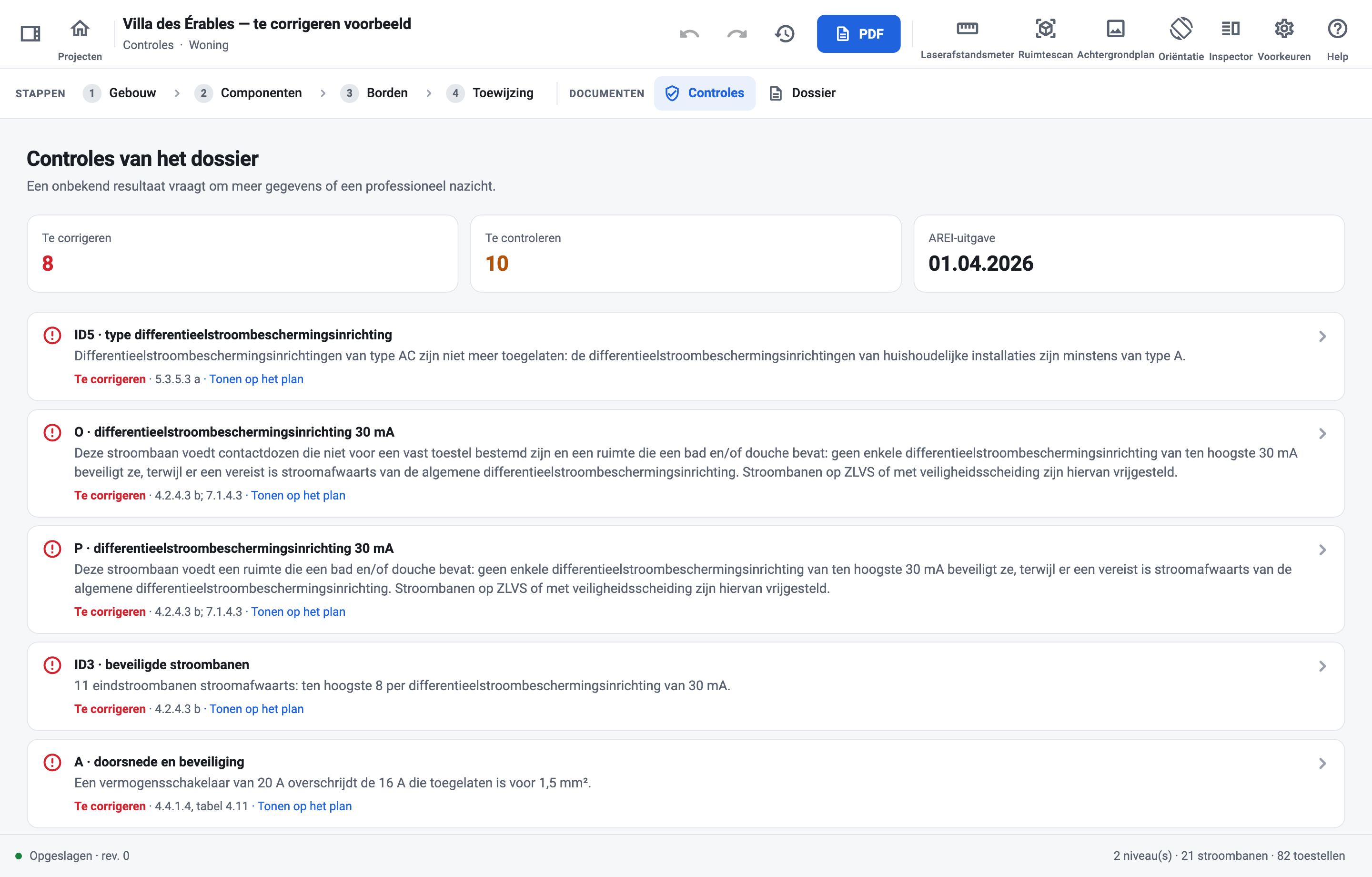The height and width of the screenshot is (877, 1372).
Task: Click the Te controleren summary card
Action: [686, 253]
